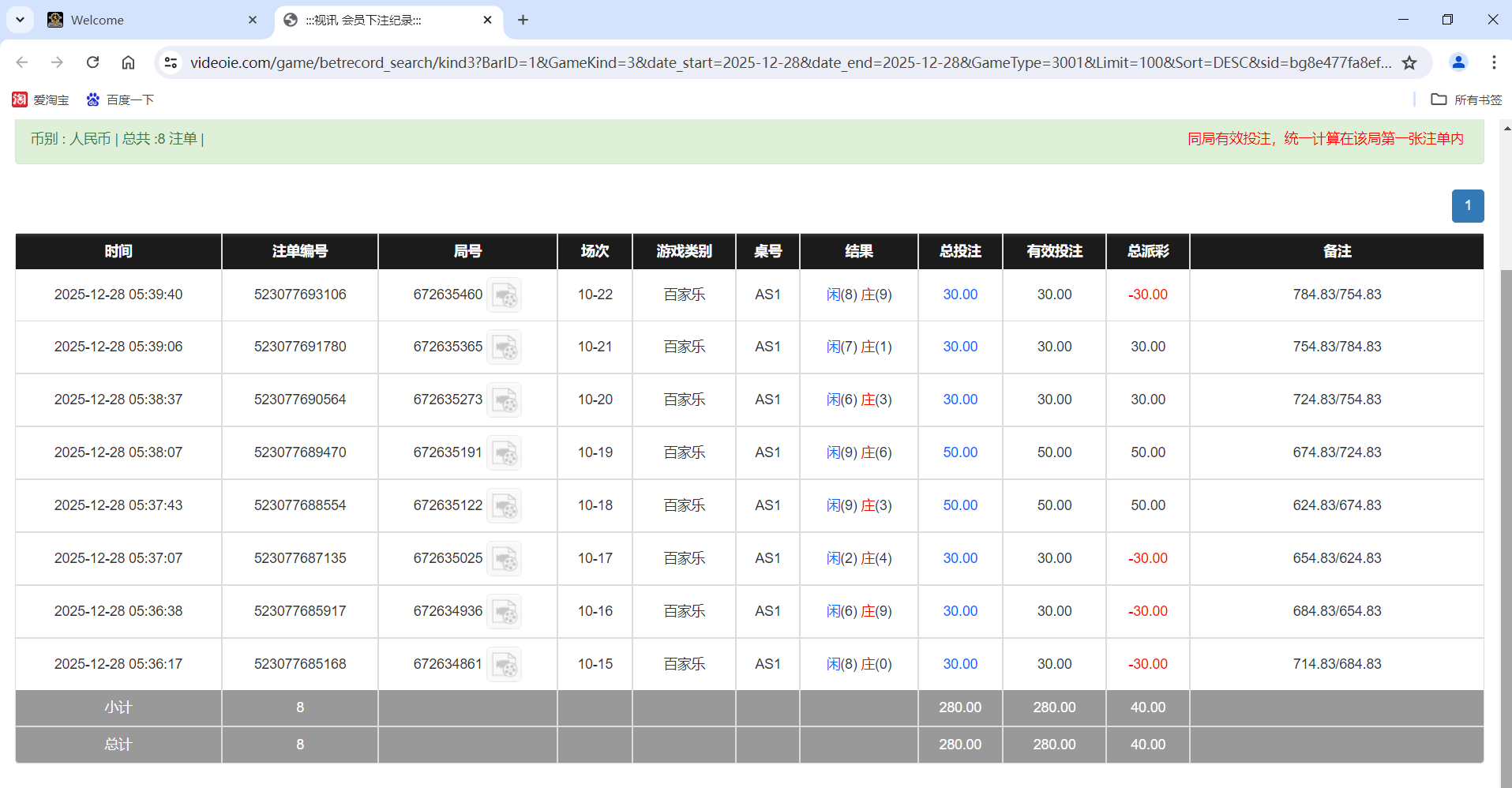This screenshot has width=1512, height=788.
Task: Switch to the Welcome tab
Action: [150, 20]
